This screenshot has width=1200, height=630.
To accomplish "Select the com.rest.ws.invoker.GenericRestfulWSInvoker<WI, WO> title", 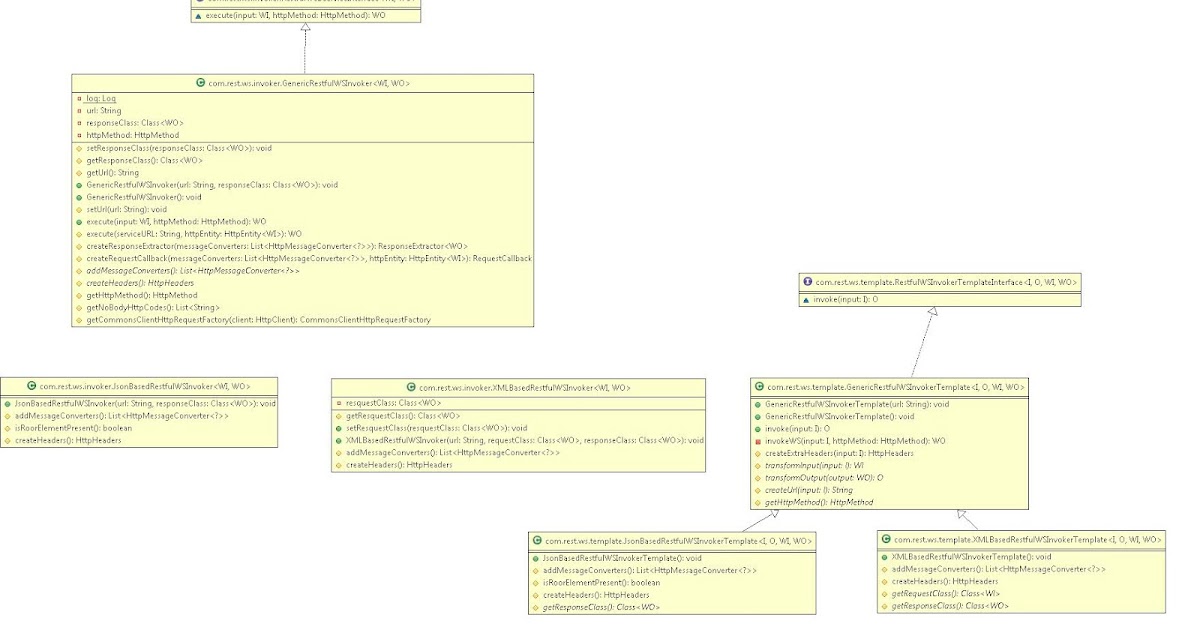I will pyautogui.click(x=309, y=84).
